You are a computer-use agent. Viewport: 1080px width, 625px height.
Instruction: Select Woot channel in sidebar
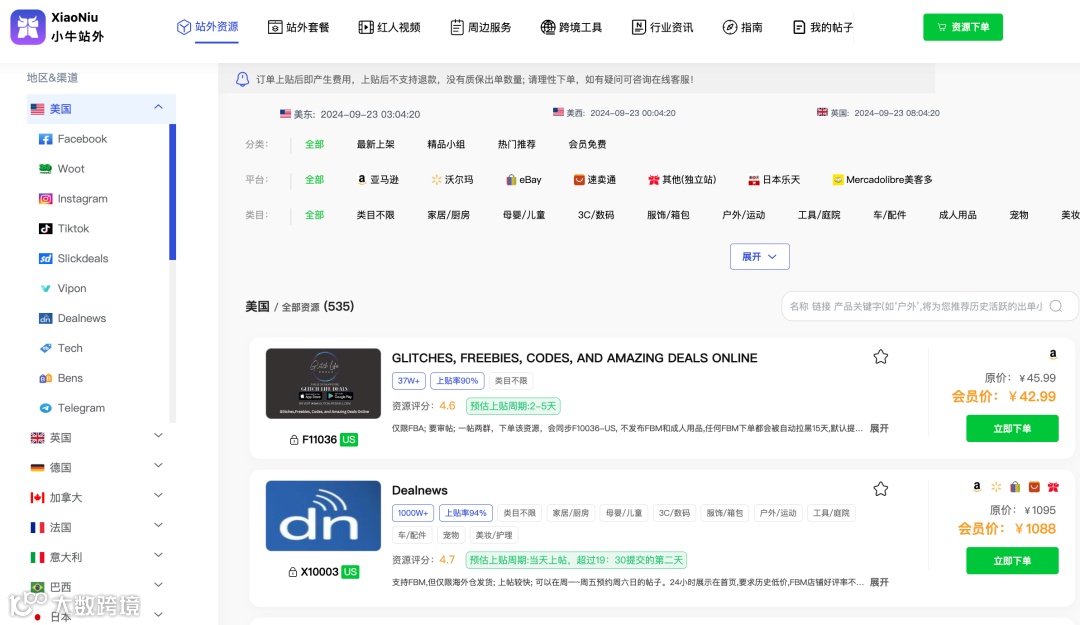(x=61, y=169)
